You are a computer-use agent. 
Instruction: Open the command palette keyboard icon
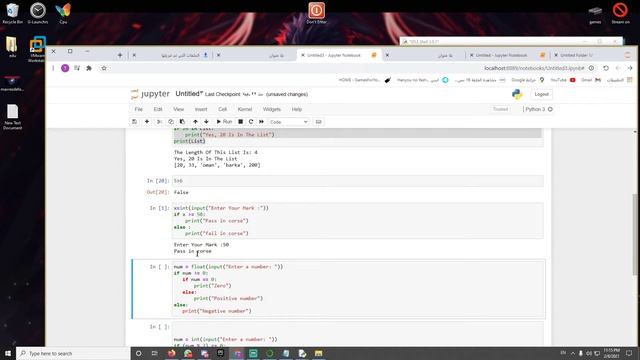318,122
